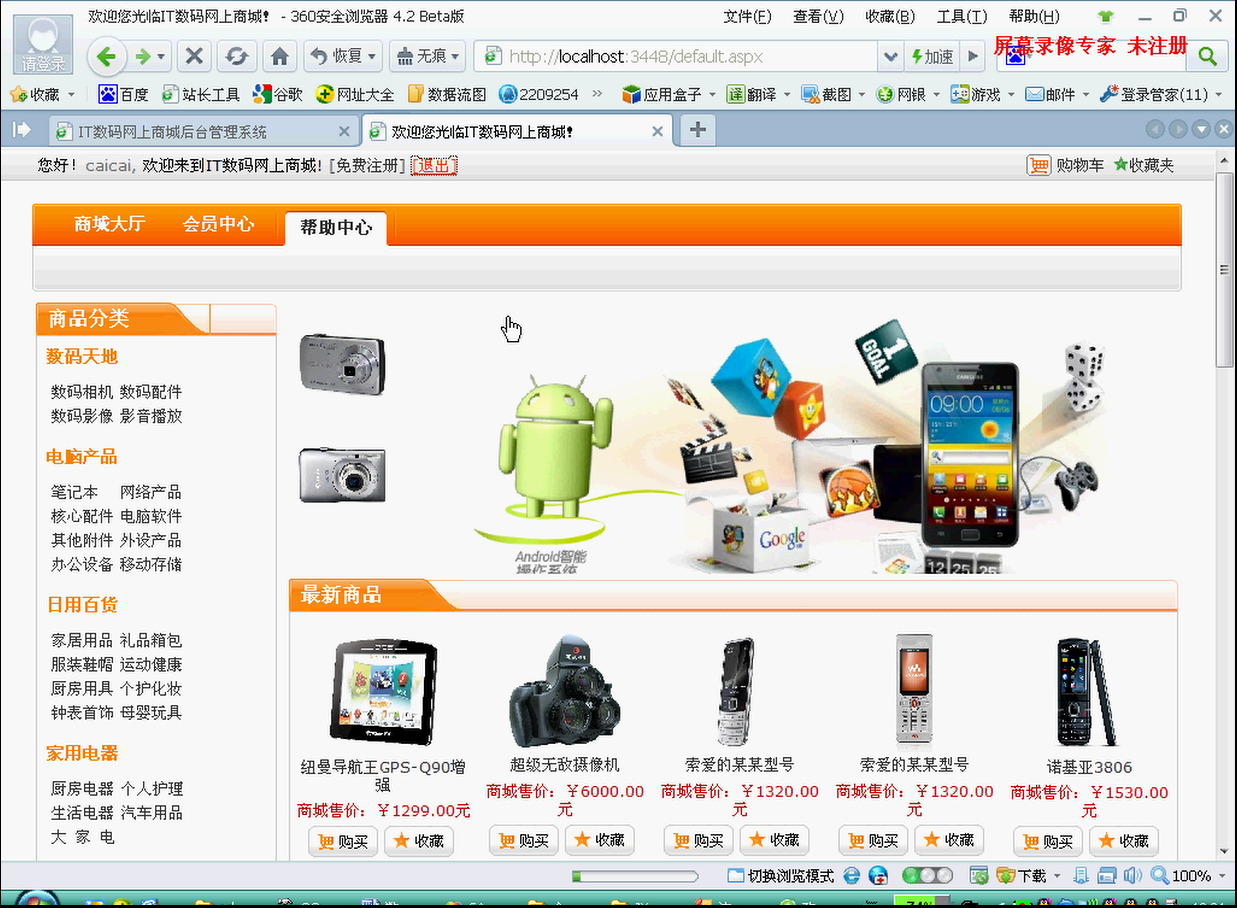Toggle the status bar sound speaker icon
Viewport: 1237px width, 908px height.
pyautogui.click(x=1132, y=876)
